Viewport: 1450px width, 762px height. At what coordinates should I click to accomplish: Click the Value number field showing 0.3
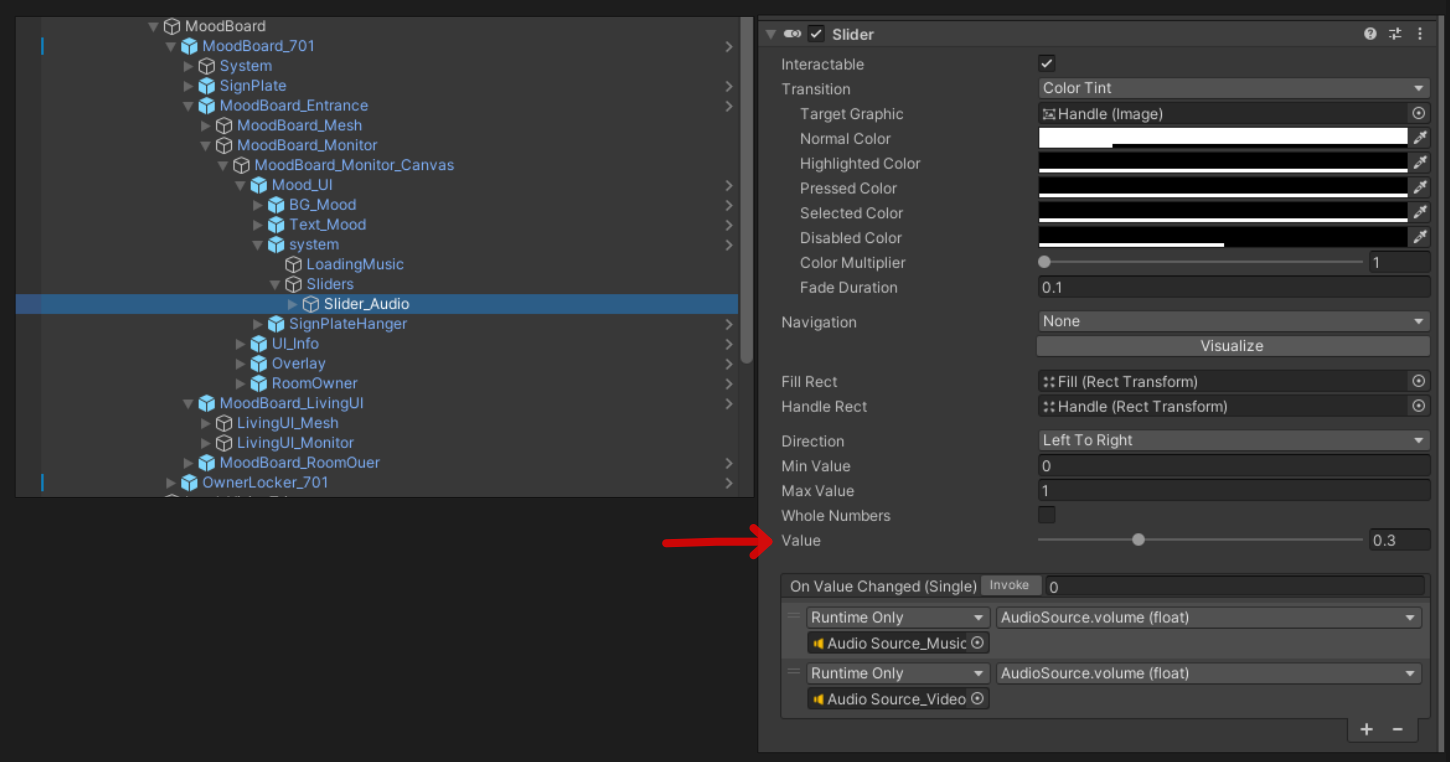click(x=1400, y=540)
